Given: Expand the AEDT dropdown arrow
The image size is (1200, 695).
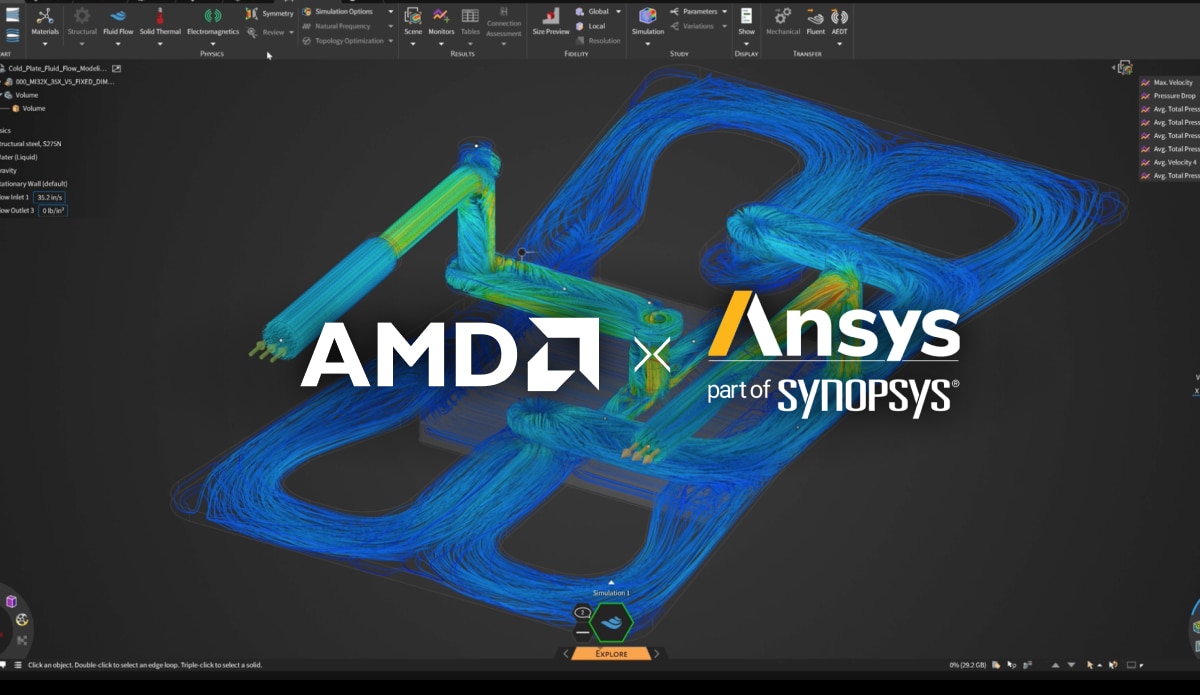Looking at the screenshot, I should point(840,44).
